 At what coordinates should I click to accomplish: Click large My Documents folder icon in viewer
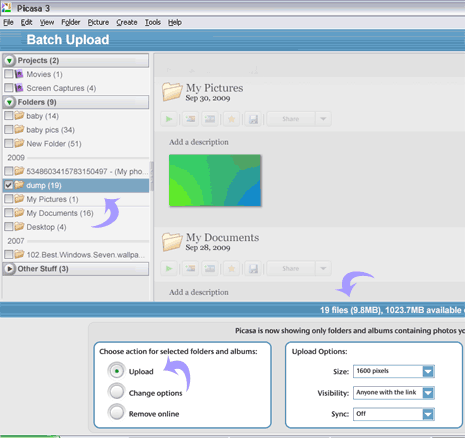pyautogui.click(x=172, y=241)
